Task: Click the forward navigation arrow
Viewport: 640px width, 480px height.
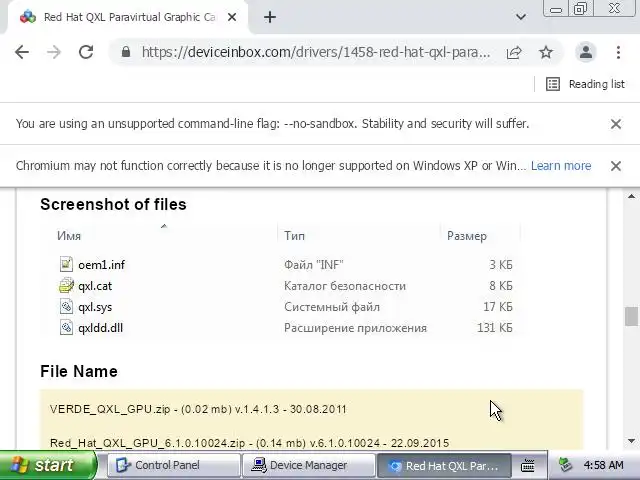Action: [x=54, y=52]
